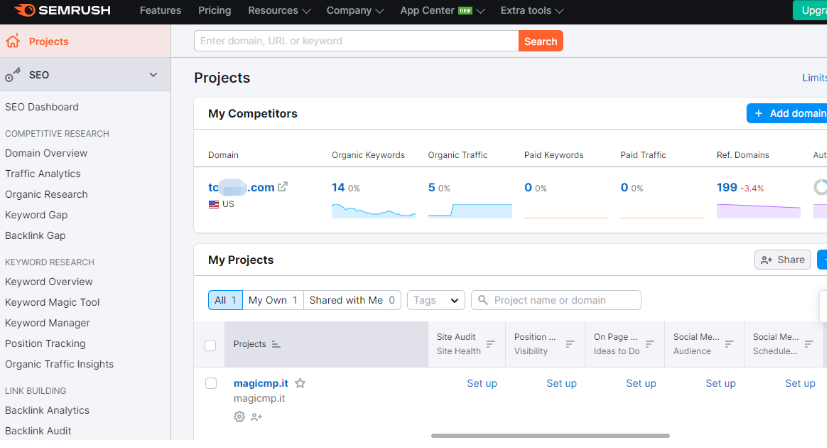
Task: Open magicmp.it project settings gear
Action: point(239,416)
